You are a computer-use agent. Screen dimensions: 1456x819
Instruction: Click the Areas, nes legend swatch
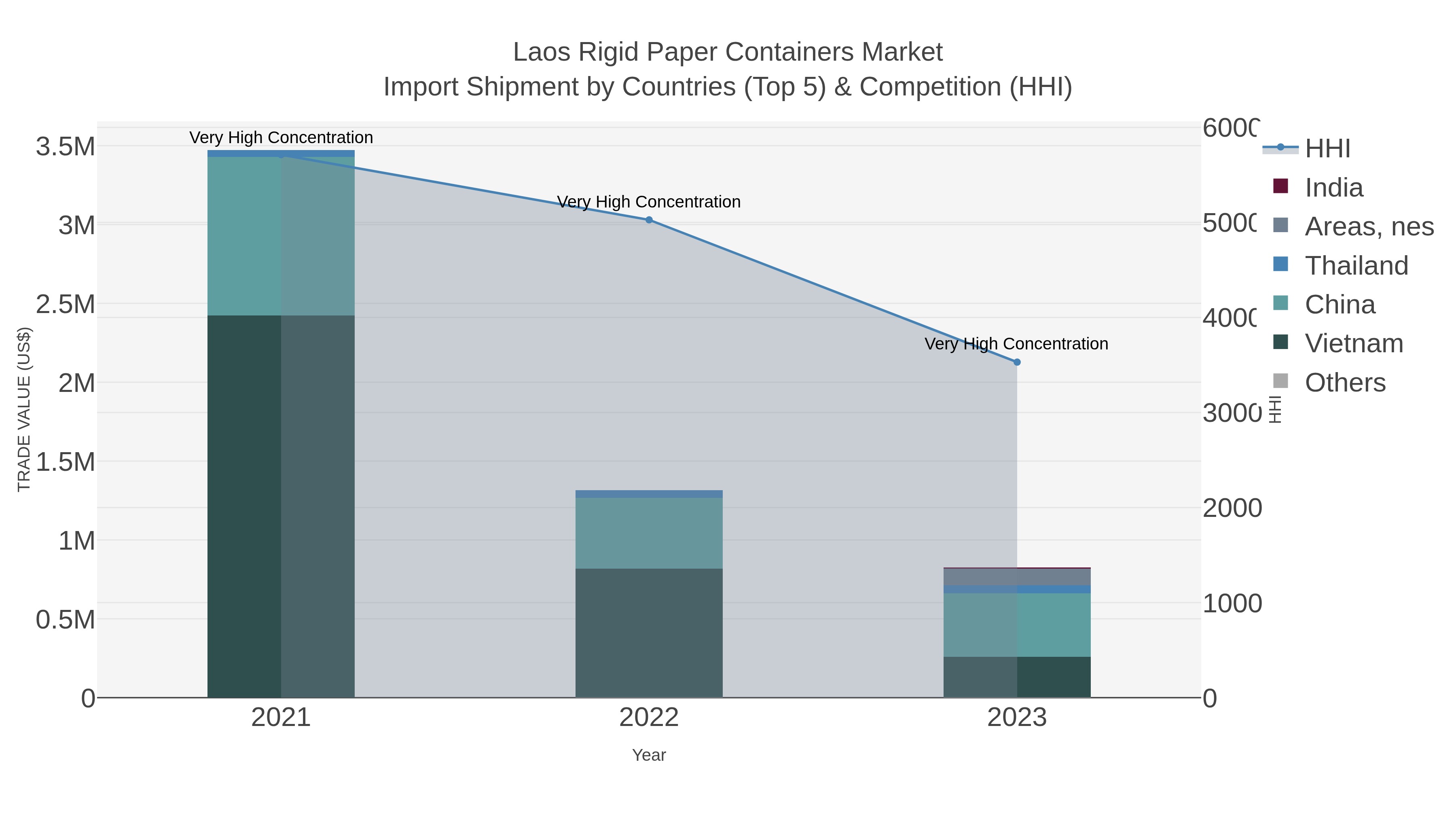[1280, 225]
